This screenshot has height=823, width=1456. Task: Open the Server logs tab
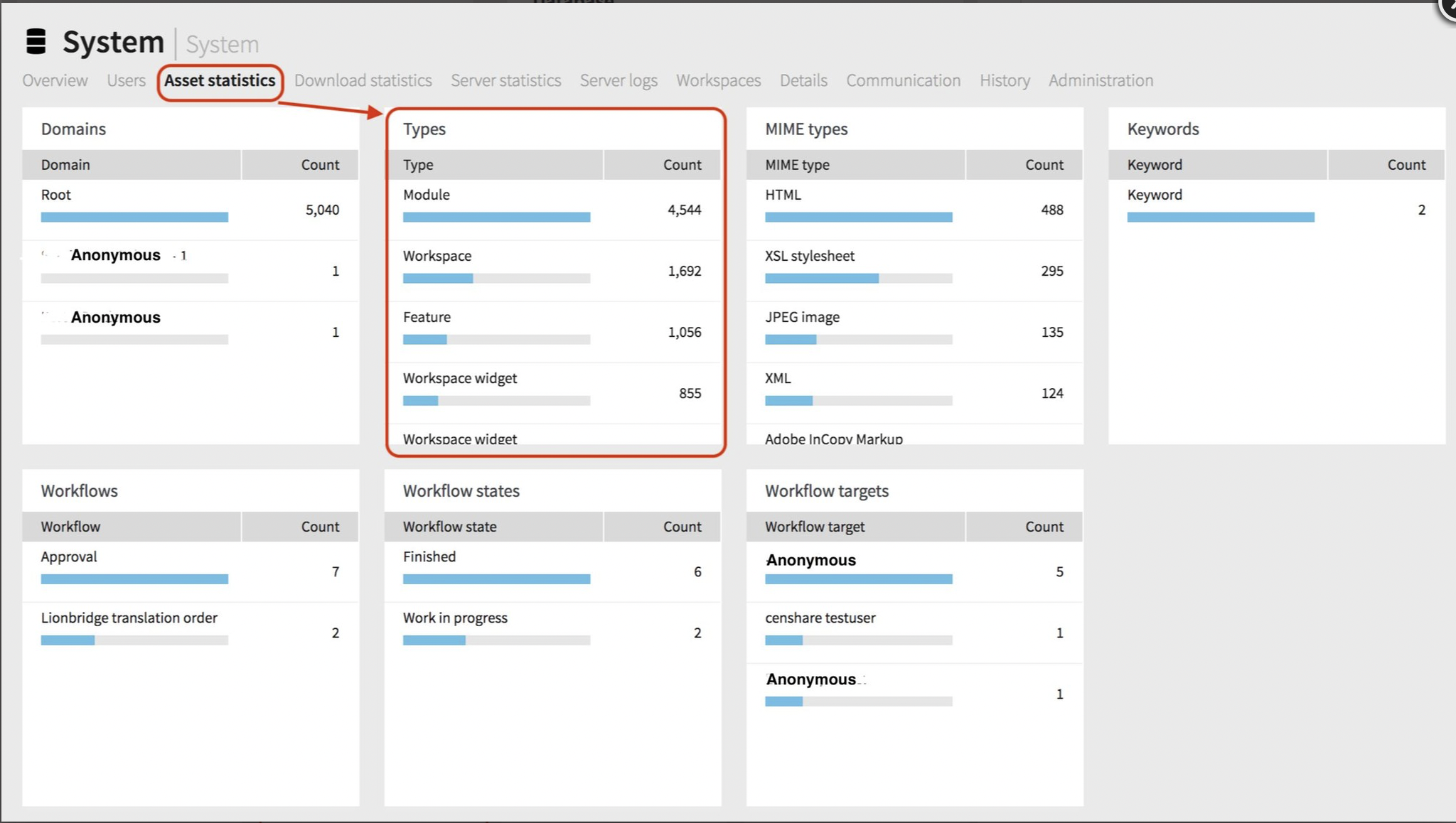(618, 80)
